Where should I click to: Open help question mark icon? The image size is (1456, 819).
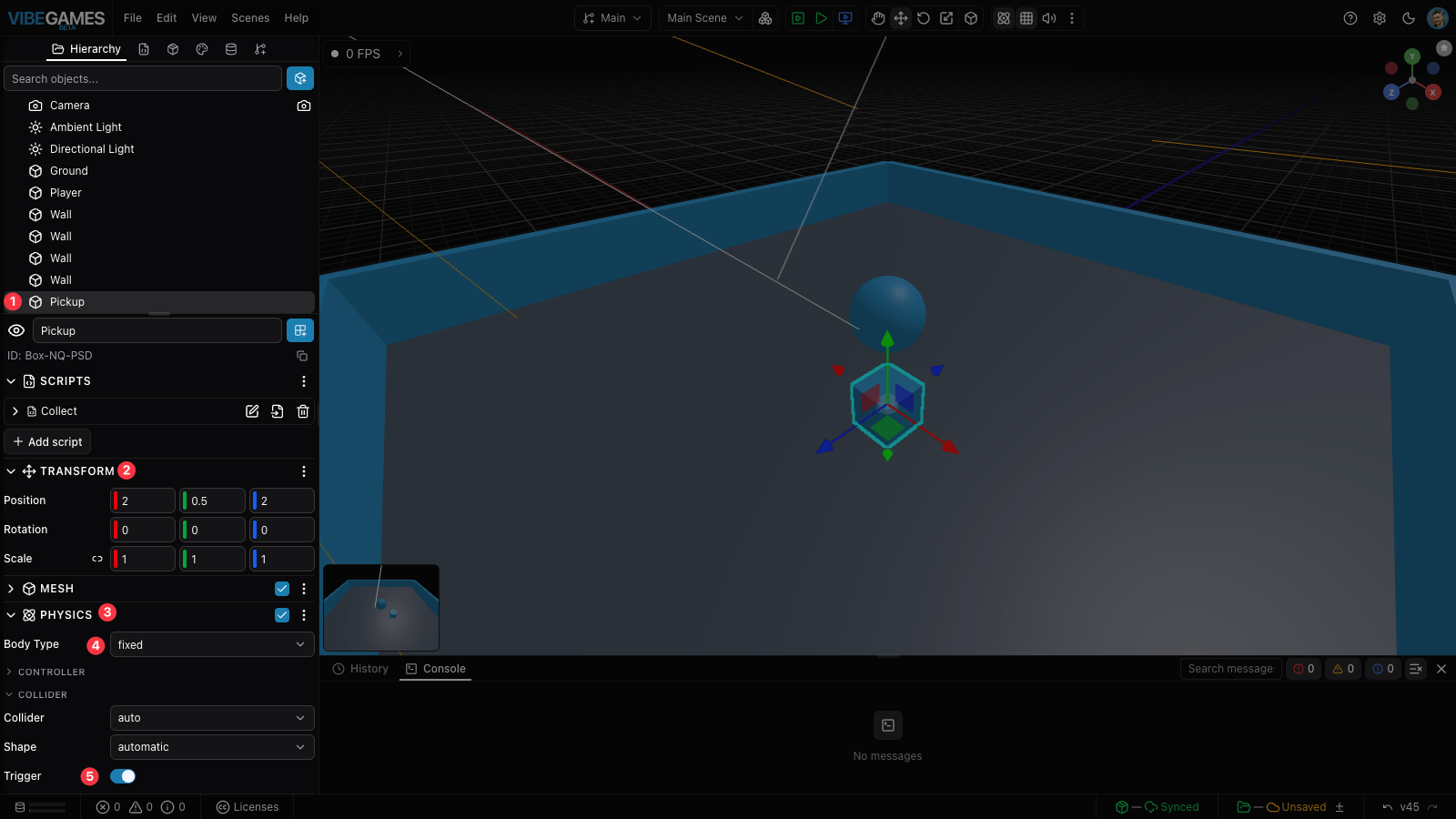coord(1350,18)
